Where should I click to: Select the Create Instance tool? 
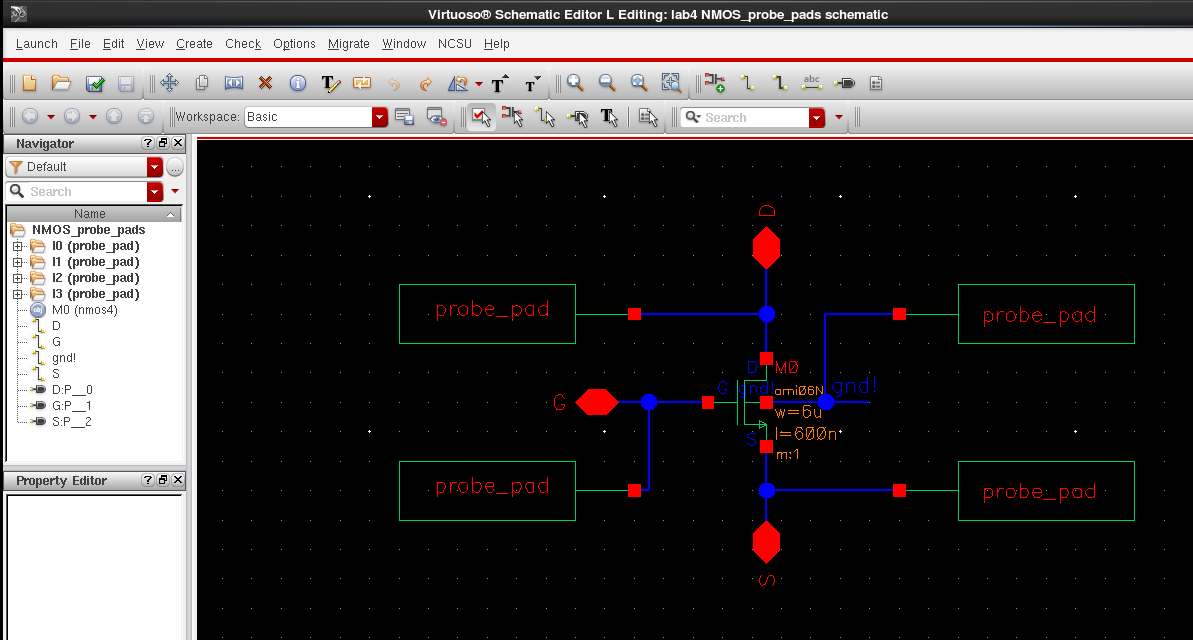pyautogui.click(x=714, y=84)
